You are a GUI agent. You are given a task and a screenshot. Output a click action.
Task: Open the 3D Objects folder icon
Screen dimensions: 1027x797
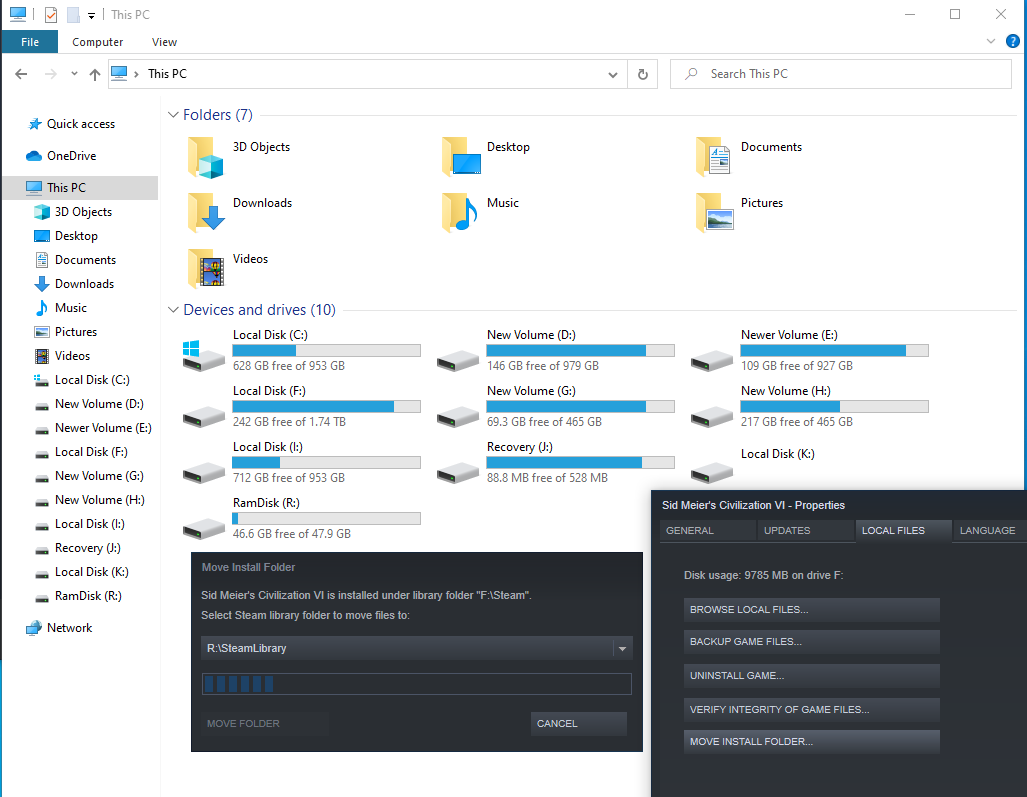[x=206, y=157]
